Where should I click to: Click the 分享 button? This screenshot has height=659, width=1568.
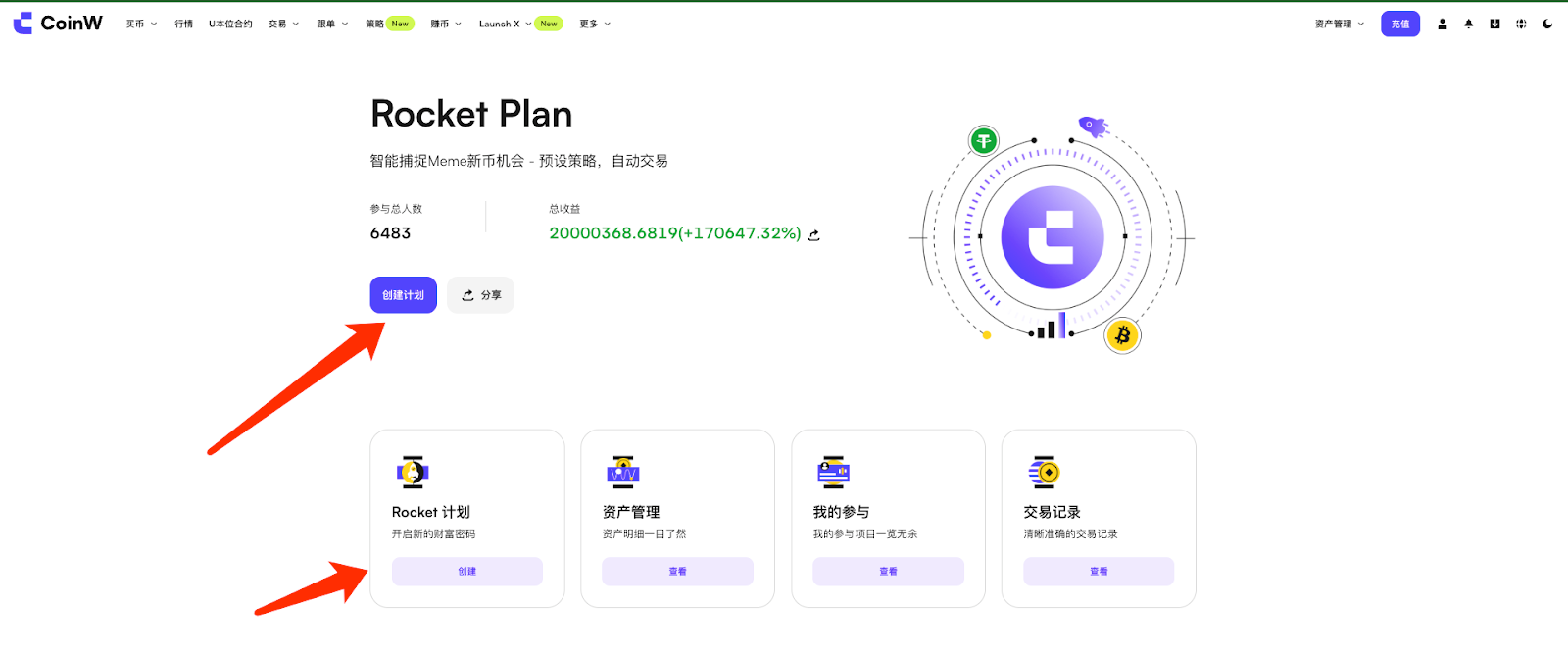[x=480, y=295]
